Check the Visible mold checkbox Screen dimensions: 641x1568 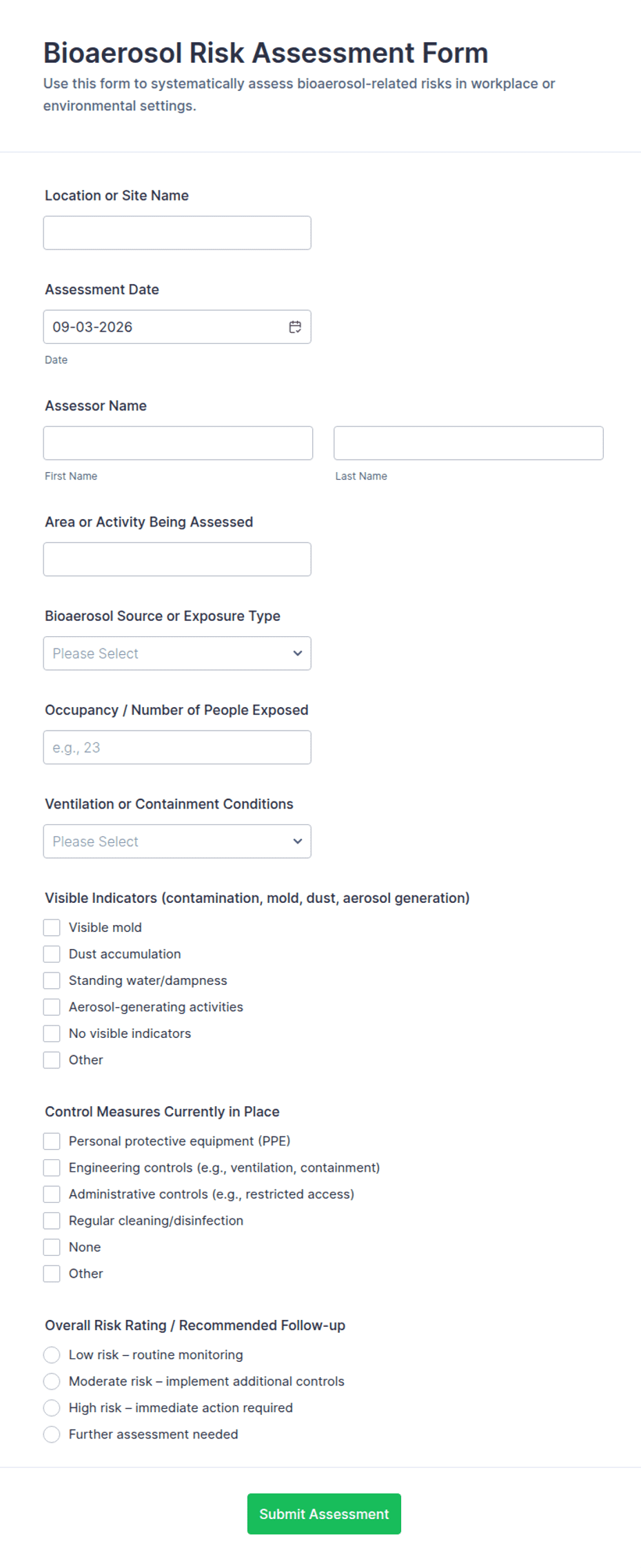(x=52, y=928)
